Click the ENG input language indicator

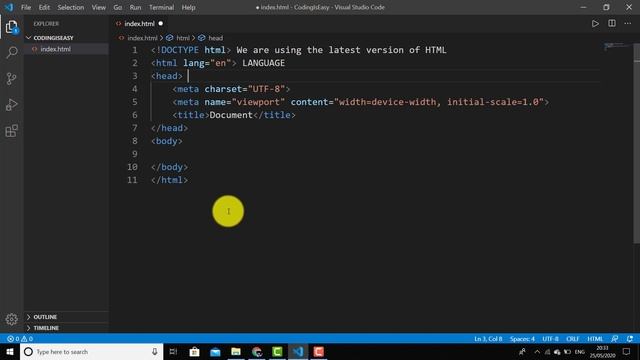(580, 352)
